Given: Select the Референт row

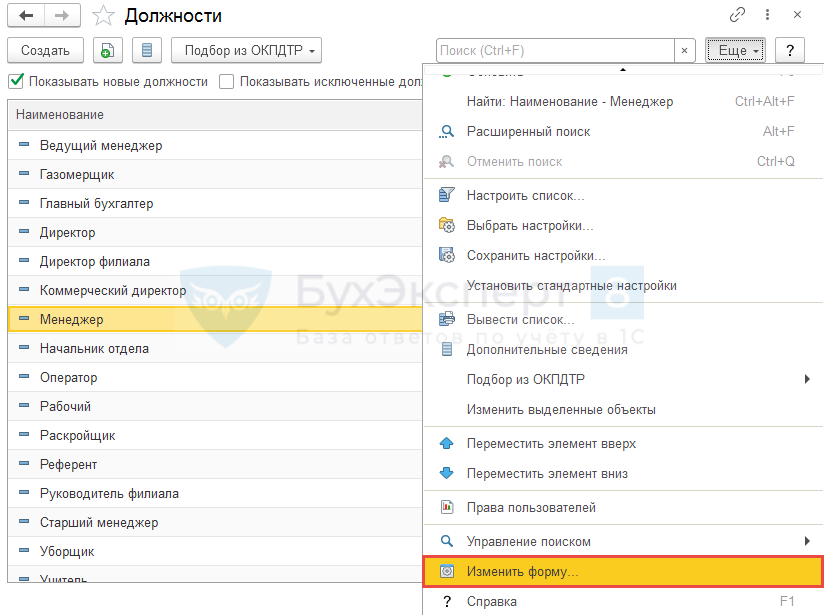Looking at the screenshot, I should (x=215, y=464).
